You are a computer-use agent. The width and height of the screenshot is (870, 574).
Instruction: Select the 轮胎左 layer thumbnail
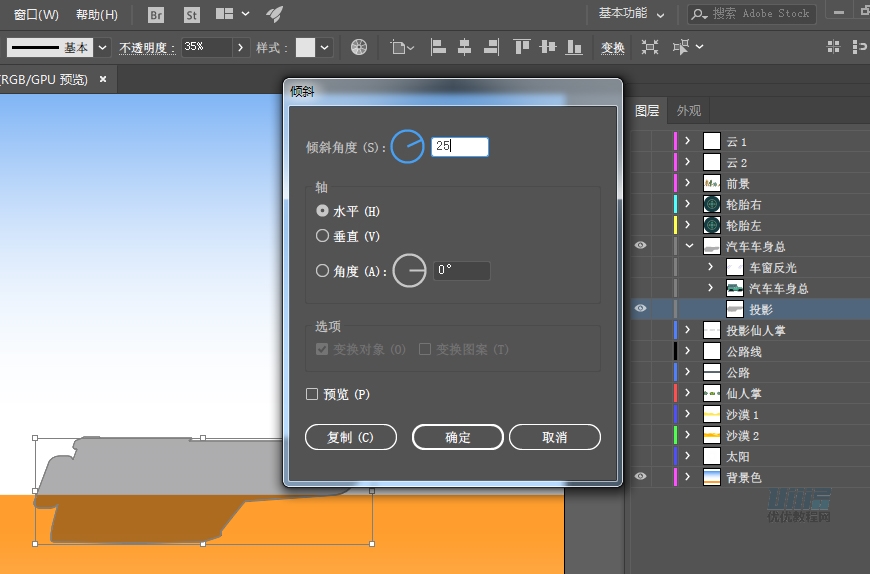point(712,225)
